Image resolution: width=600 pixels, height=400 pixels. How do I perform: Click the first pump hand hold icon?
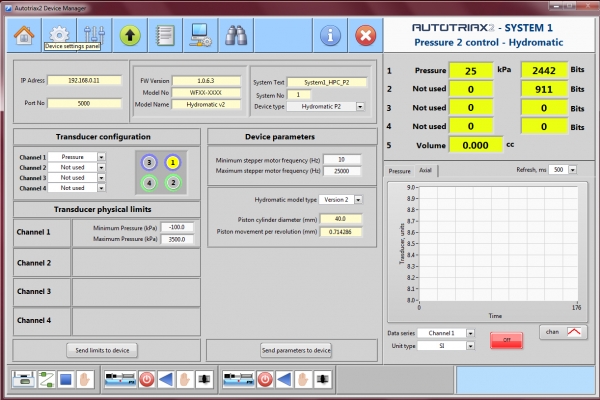(185, 379)
